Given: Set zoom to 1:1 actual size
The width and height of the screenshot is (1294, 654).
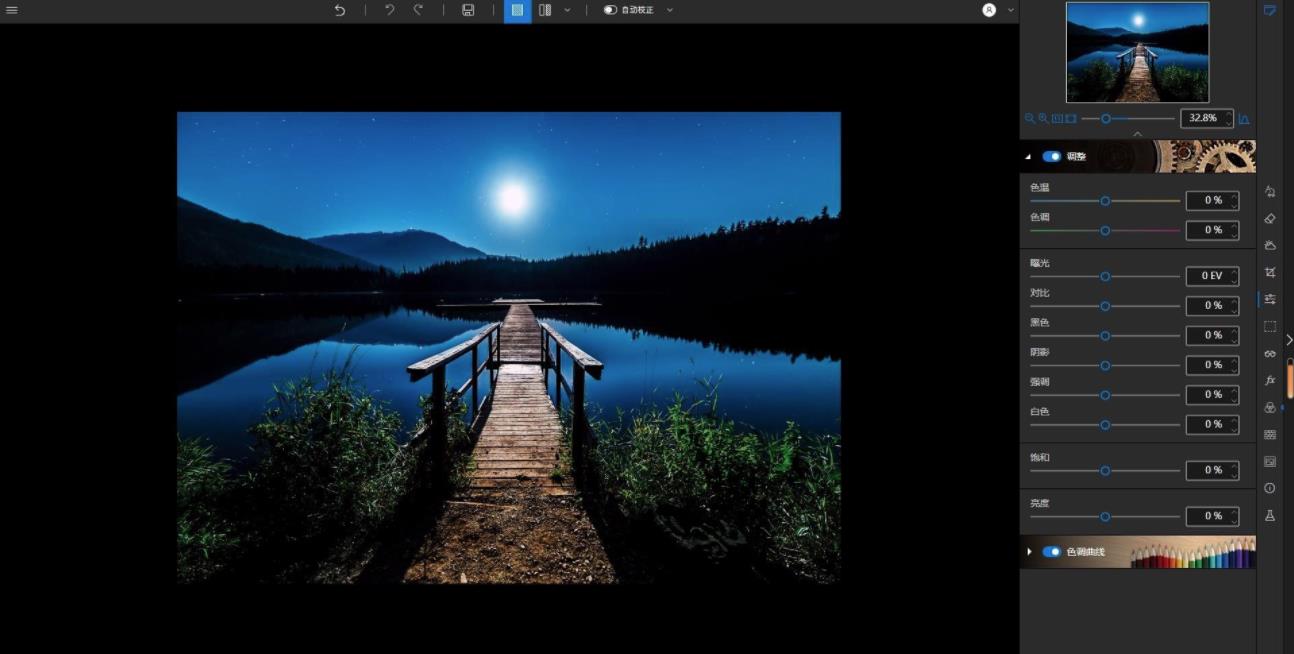Looking at the screenshot, I should (1057, 118).
